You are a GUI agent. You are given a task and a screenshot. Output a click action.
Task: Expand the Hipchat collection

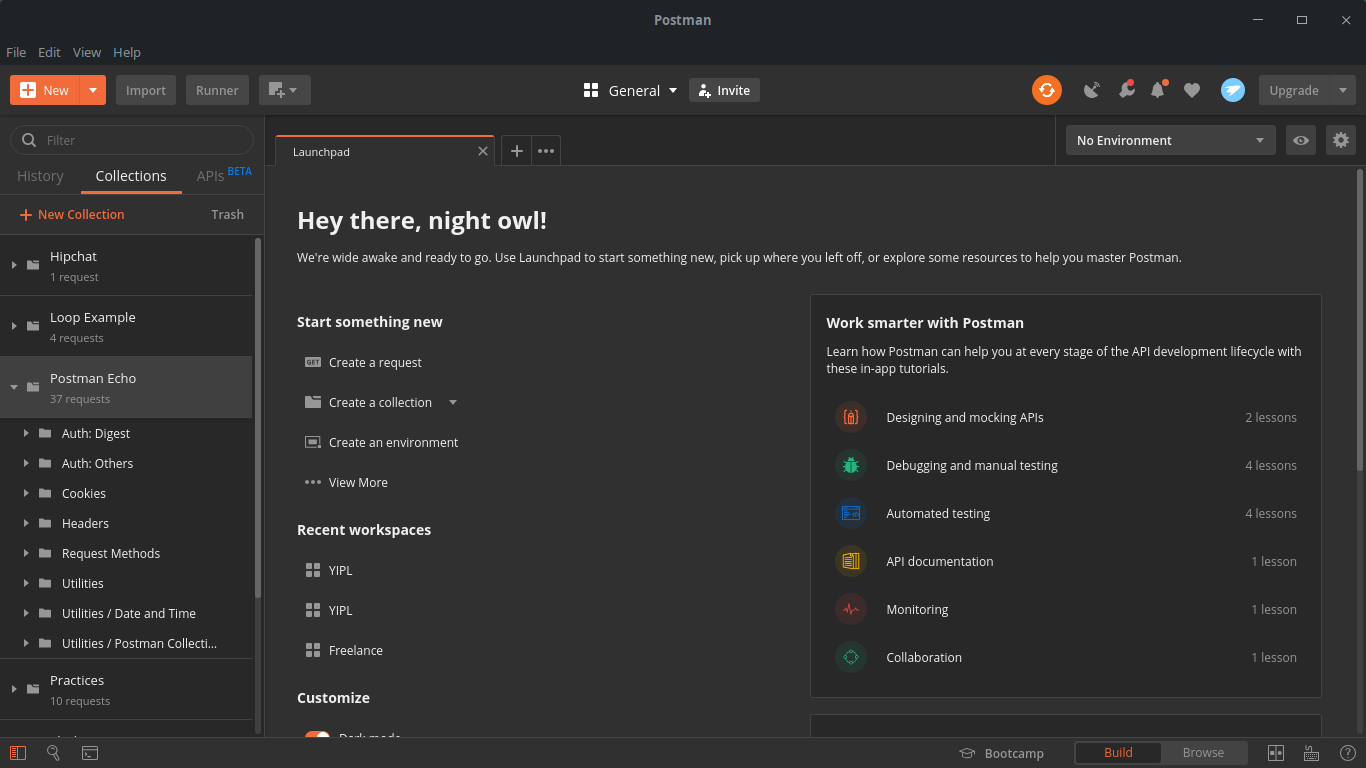click(14, 265)
